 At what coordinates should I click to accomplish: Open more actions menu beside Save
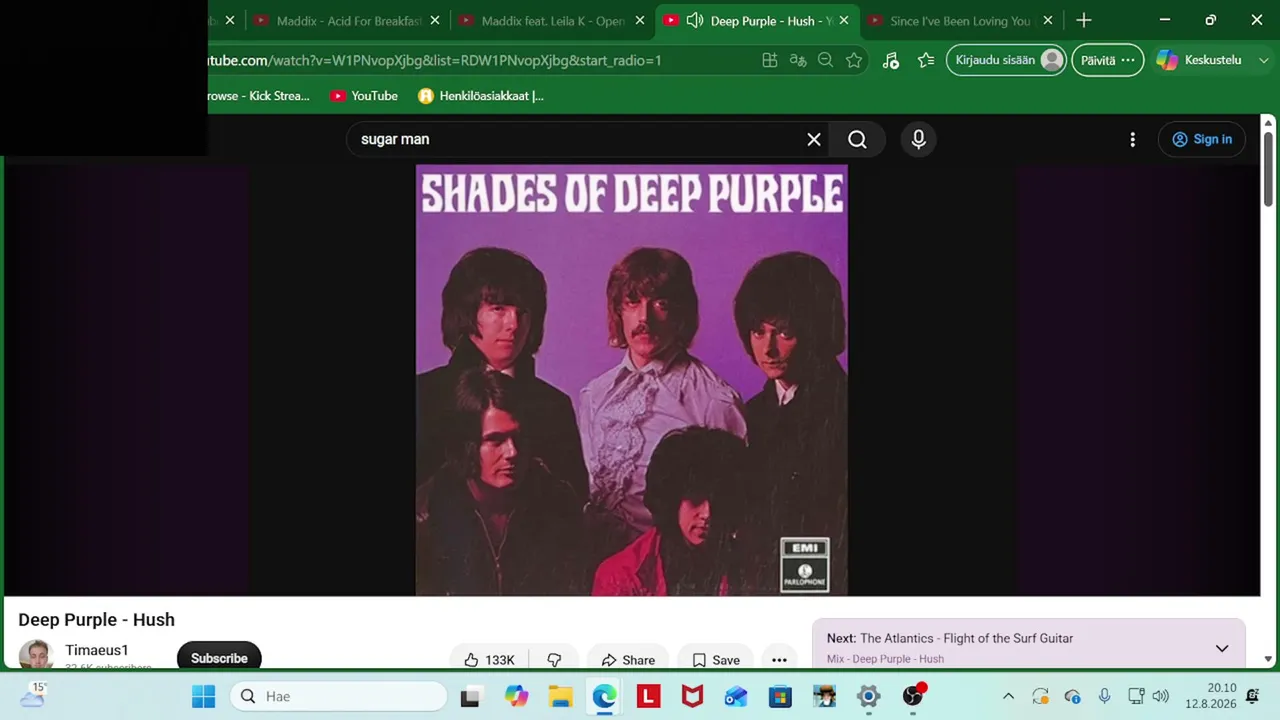tap(780, 660)
